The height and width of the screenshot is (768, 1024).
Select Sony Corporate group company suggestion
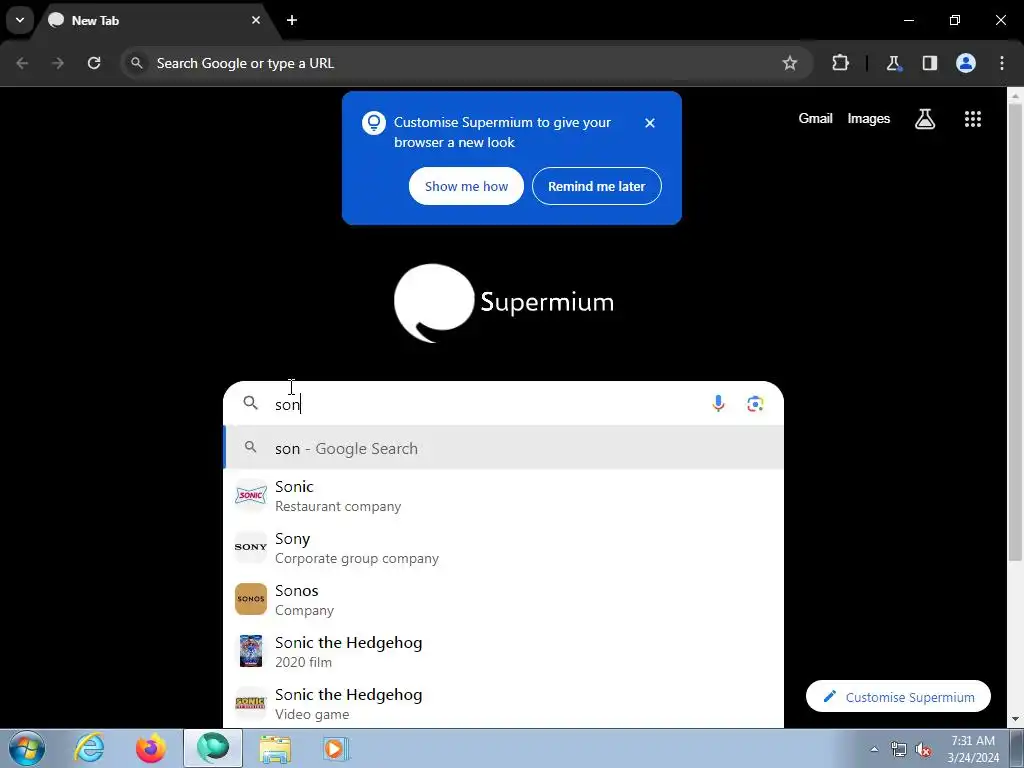504,547
